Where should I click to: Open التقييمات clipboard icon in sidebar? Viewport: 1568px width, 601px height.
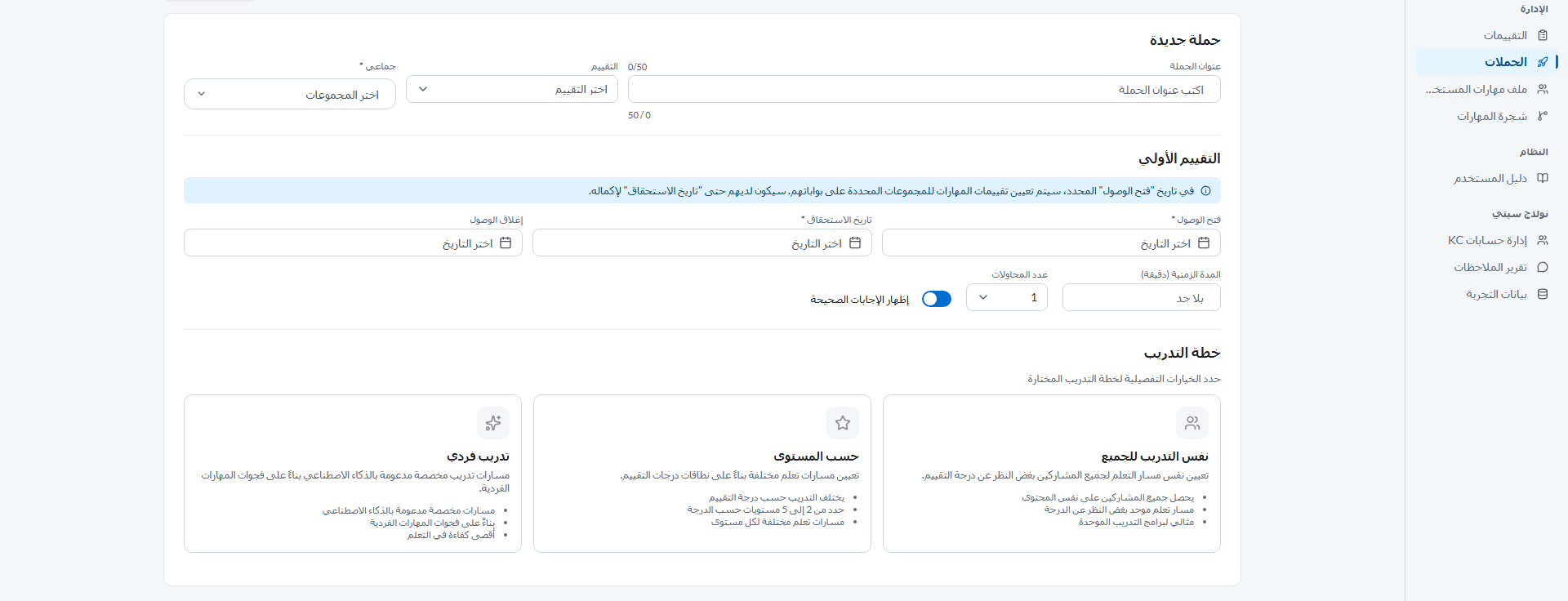click(x=1543, y=35)
